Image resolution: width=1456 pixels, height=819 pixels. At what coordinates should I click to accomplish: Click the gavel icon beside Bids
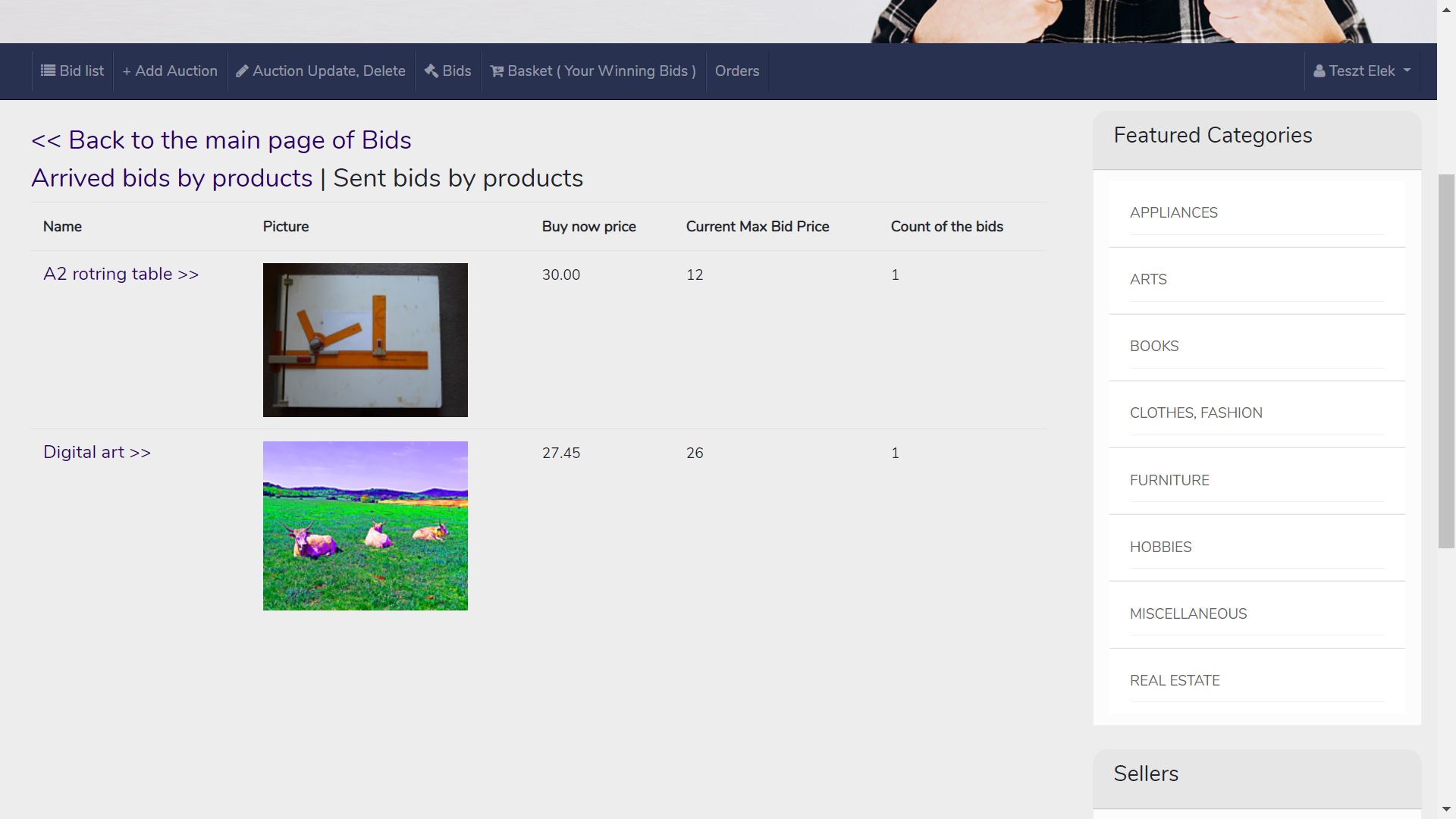coord(431,71)
